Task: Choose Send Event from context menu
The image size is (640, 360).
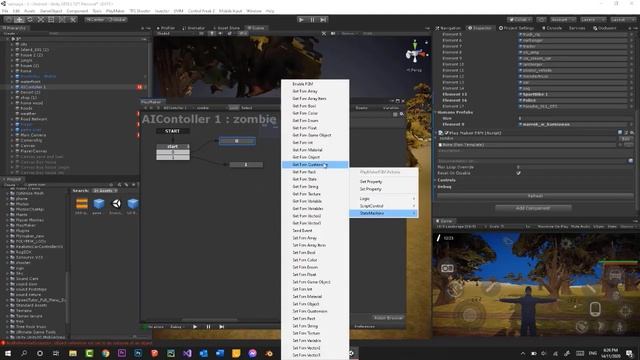Action: pos(315,231)
